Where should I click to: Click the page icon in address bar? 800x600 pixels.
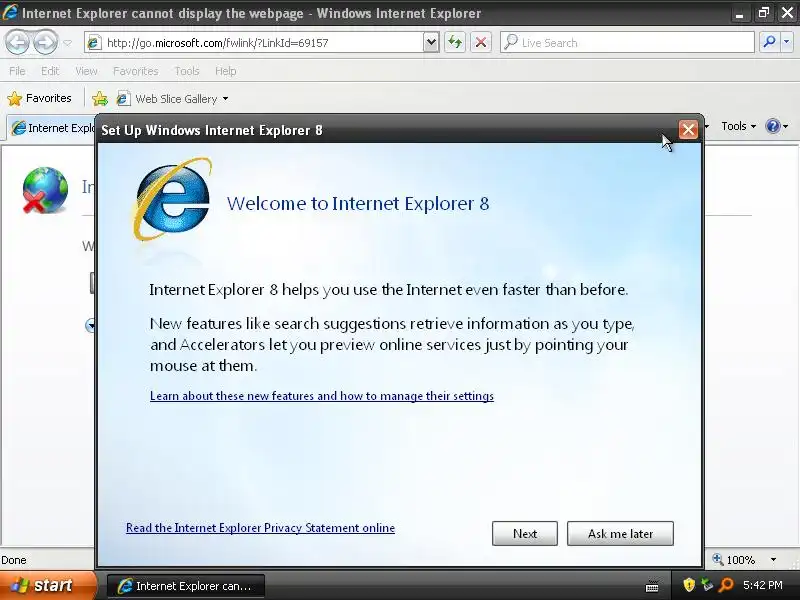click(94, 43)
